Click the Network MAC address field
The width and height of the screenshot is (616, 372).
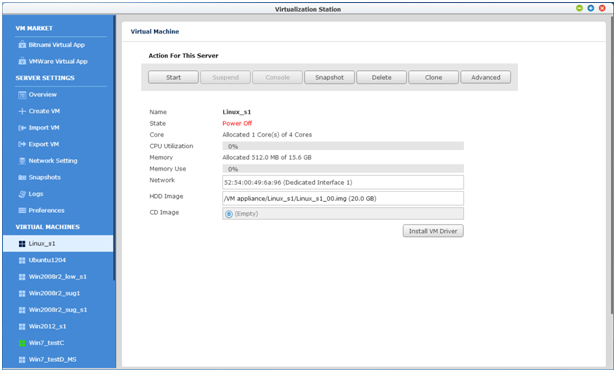click(343, 182)
